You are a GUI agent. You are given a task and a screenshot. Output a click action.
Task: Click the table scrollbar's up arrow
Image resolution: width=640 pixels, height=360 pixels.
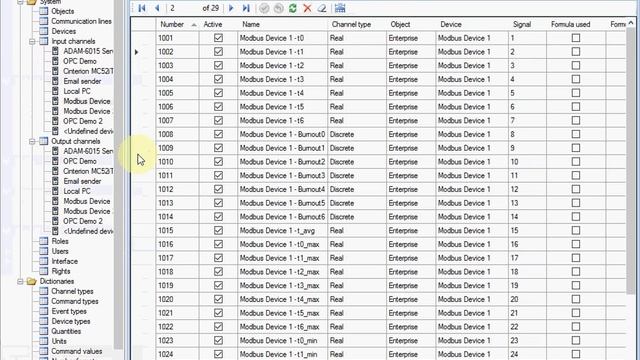point(631,23)
